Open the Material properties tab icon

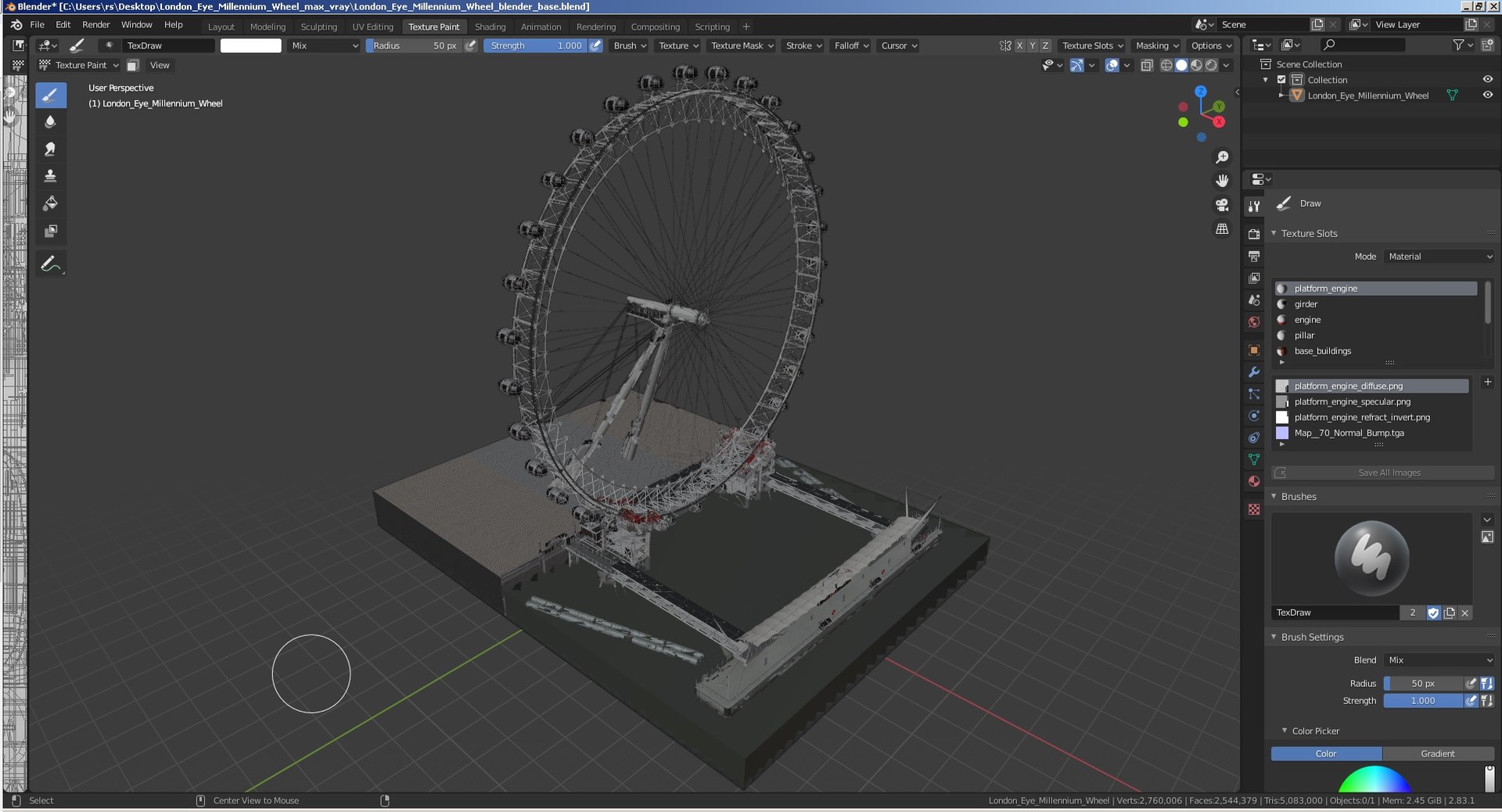pyautogui.click(x=1254, y=482)
